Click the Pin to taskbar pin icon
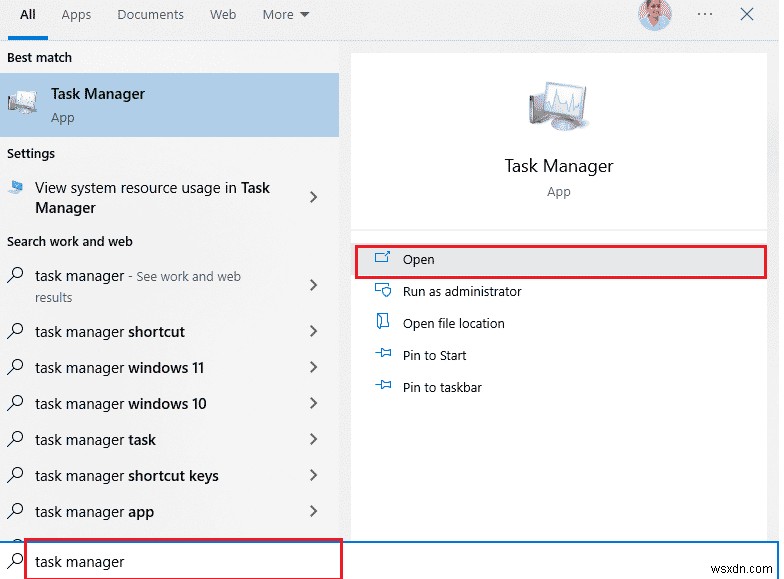 [x=382, y=387]
